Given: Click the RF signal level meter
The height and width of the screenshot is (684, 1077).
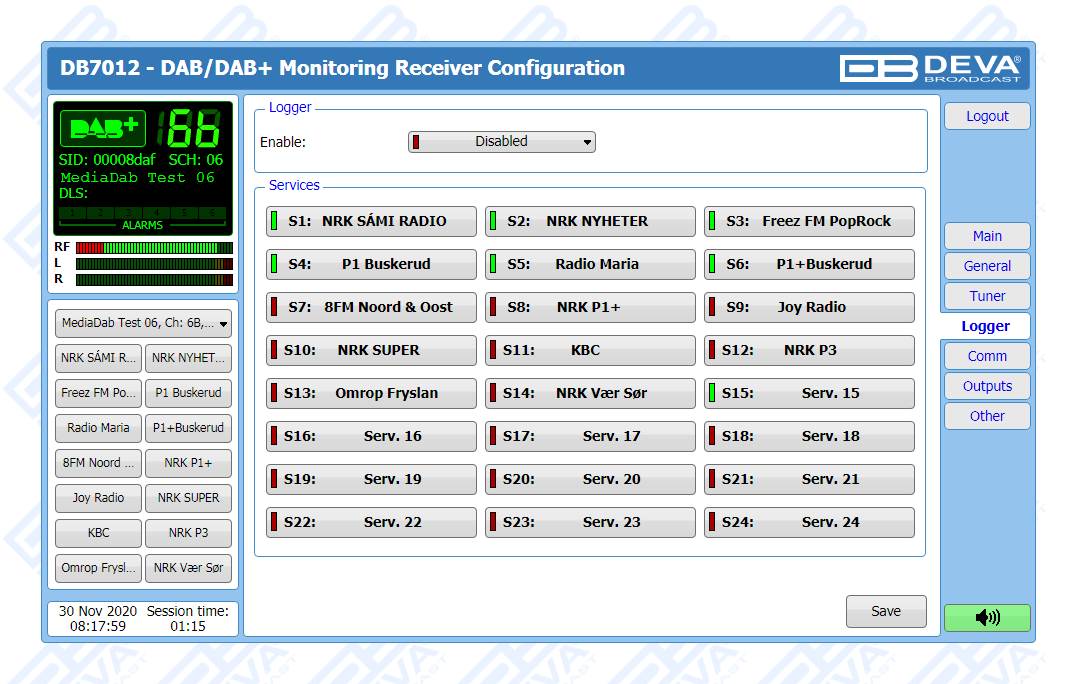Looking at the screenshot, I should tap(153, 248).
